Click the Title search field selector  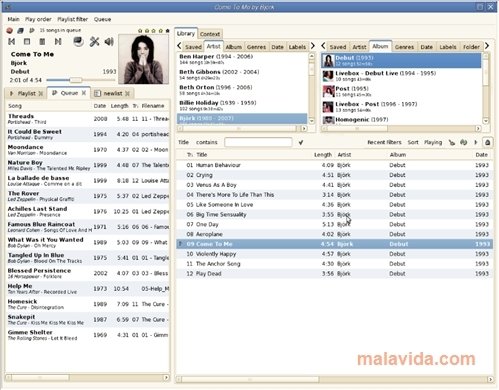click(x=183, y=142)
